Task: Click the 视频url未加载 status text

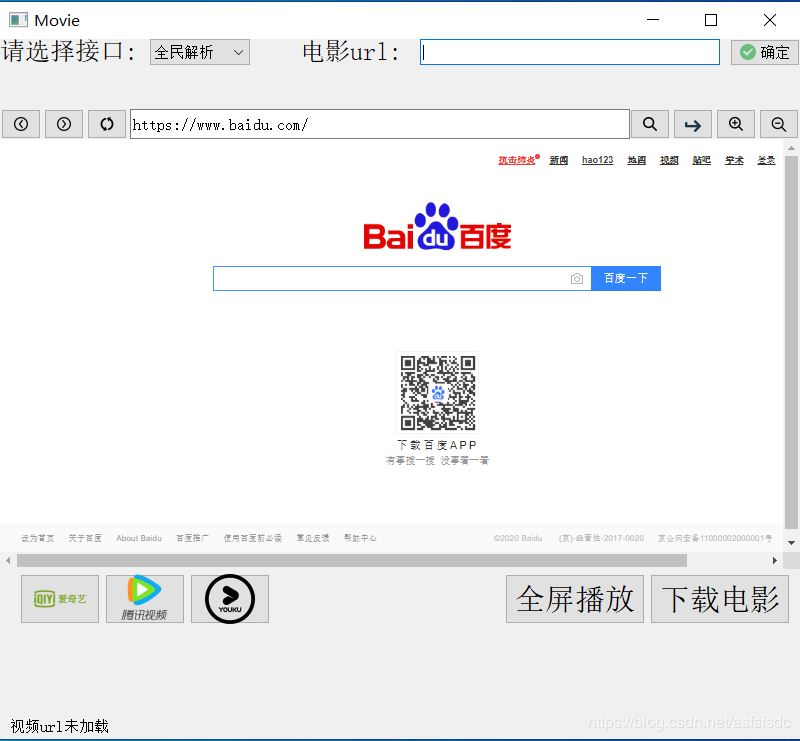Action: (x=60, y=726)
